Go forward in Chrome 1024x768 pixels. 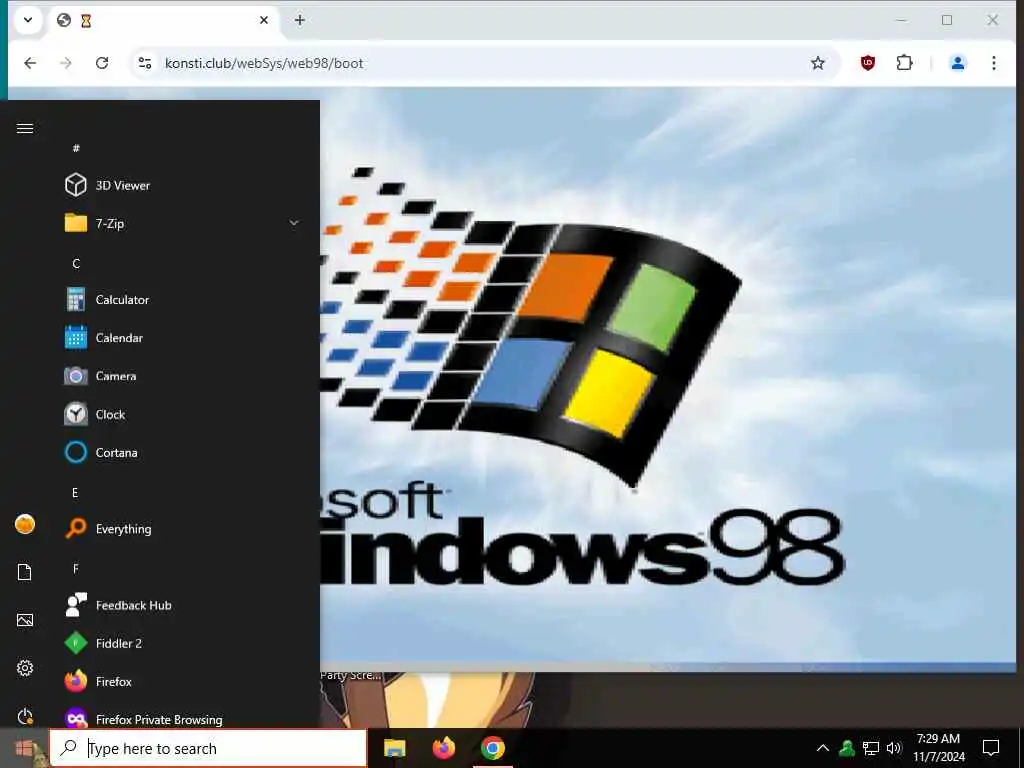[66, 63]
